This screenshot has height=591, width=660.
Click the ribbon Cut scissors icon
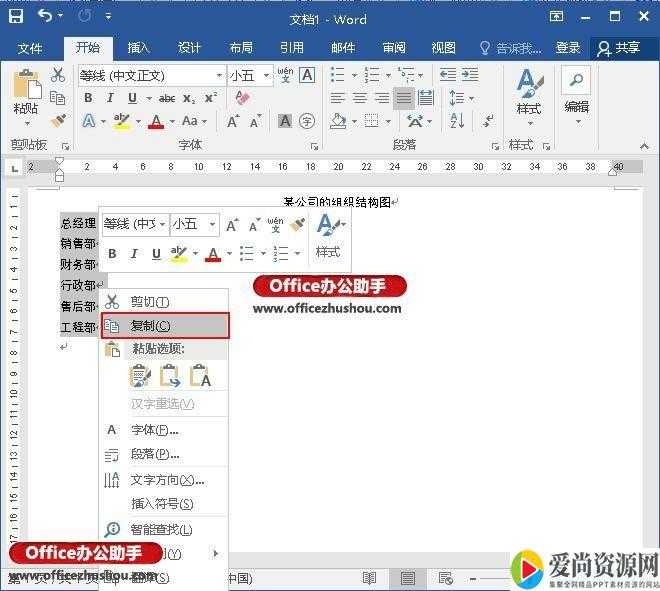[58, 75]
